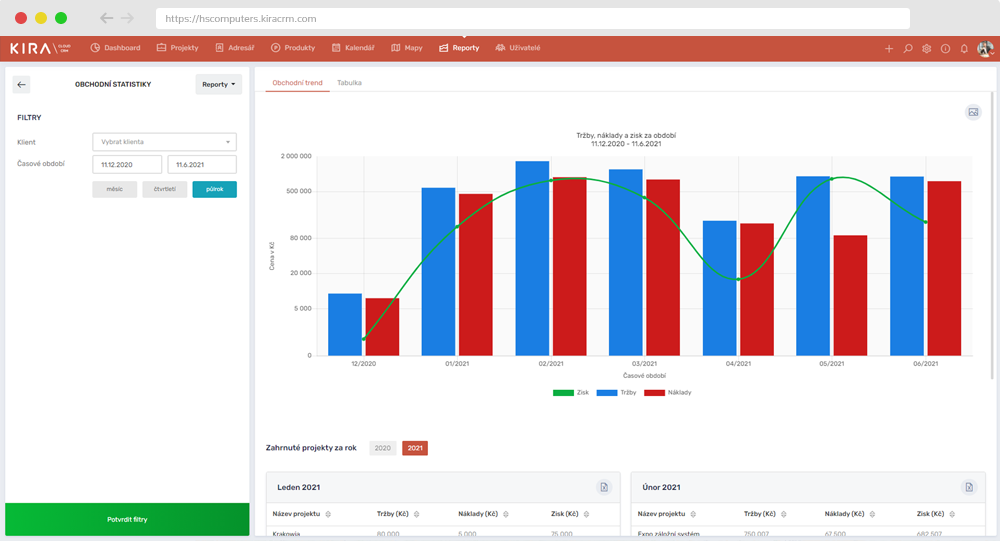The height and width of the screenshot is (541, 1000).
Task: Show projects for year 2020
Action: [383, 448]
